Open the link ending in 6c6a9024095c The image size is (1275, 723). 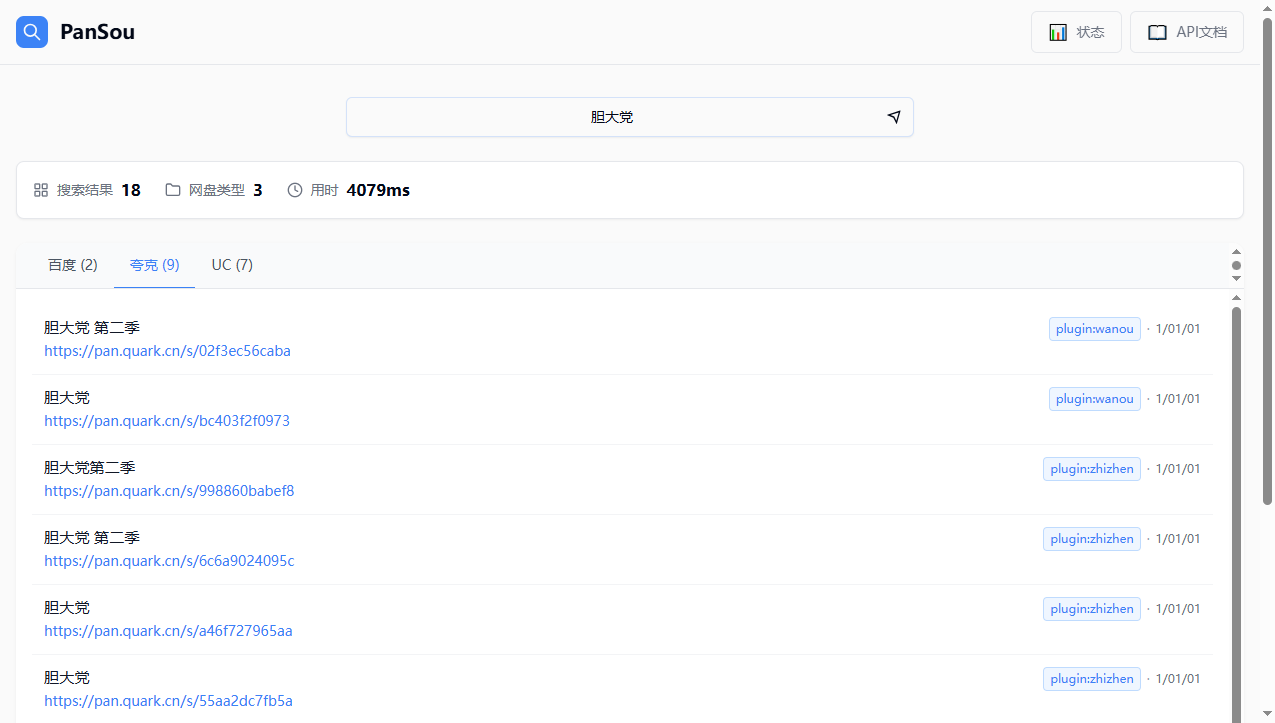pyautogui.click(x=169, y=561)
